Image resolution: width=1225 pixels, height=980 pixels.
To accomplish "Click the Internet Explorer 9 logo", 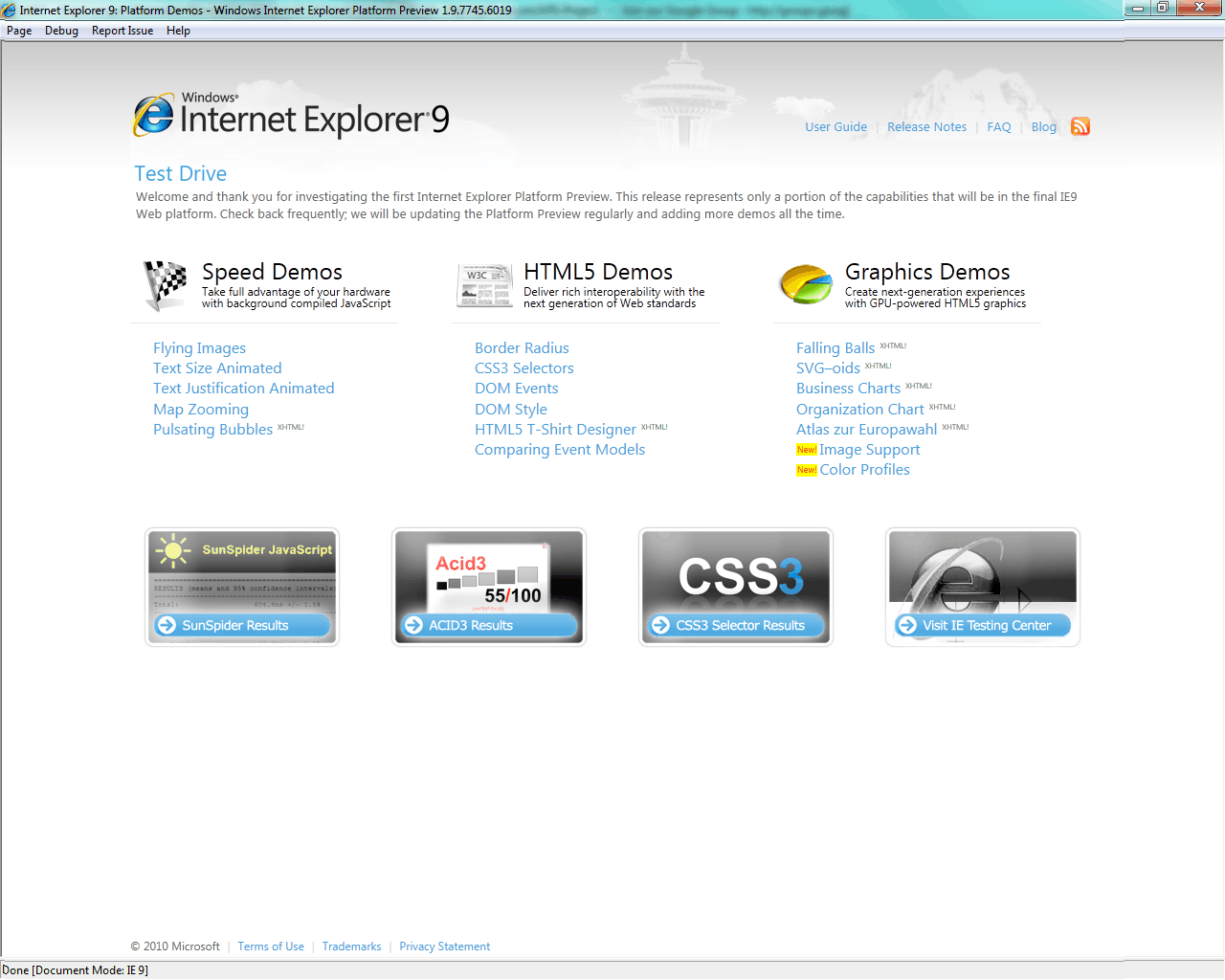I will [x=291, y=117].
